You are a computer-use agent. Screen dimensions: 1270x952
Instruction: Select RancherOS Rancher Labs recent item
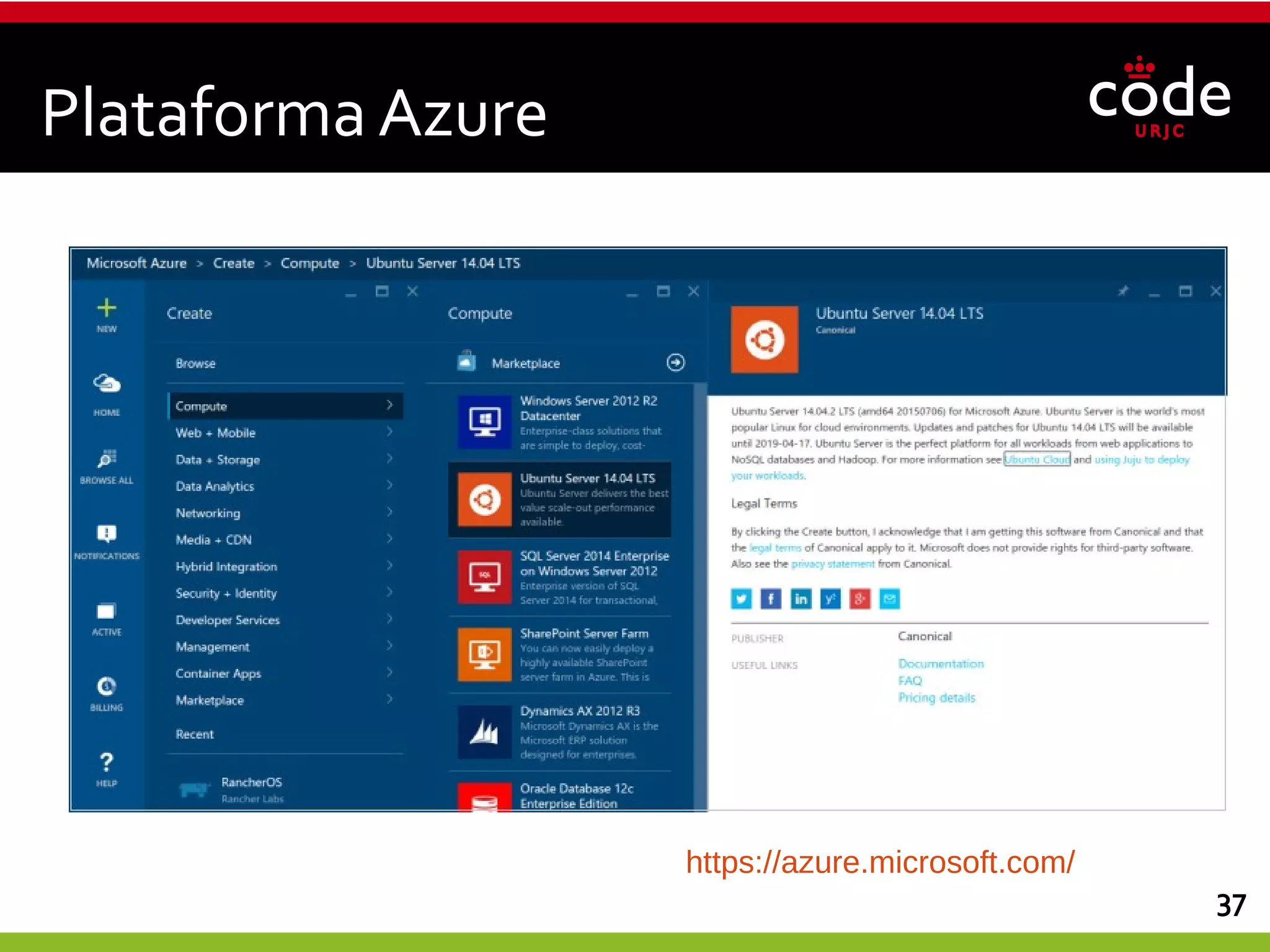pyautogui.click(x=285, y=790)
